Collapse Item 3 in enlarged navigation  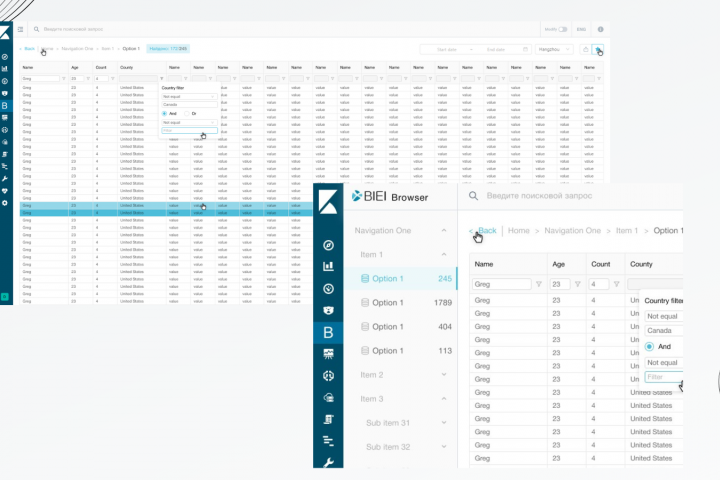tap(444, 399)
